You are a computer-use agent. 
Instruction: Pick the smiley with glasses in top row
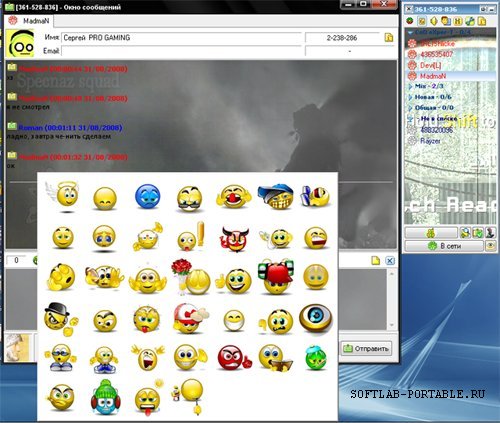[189, 199]
